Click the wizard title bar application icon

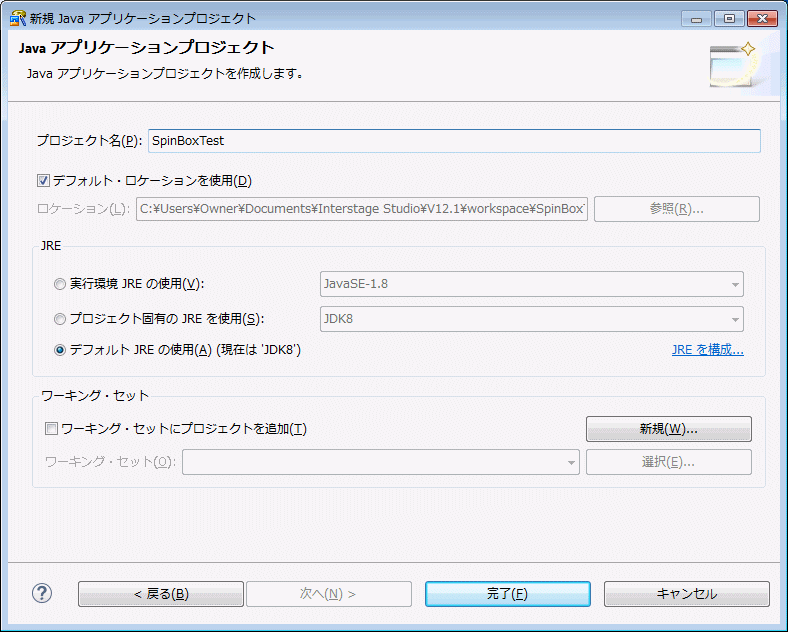(18, 19)
